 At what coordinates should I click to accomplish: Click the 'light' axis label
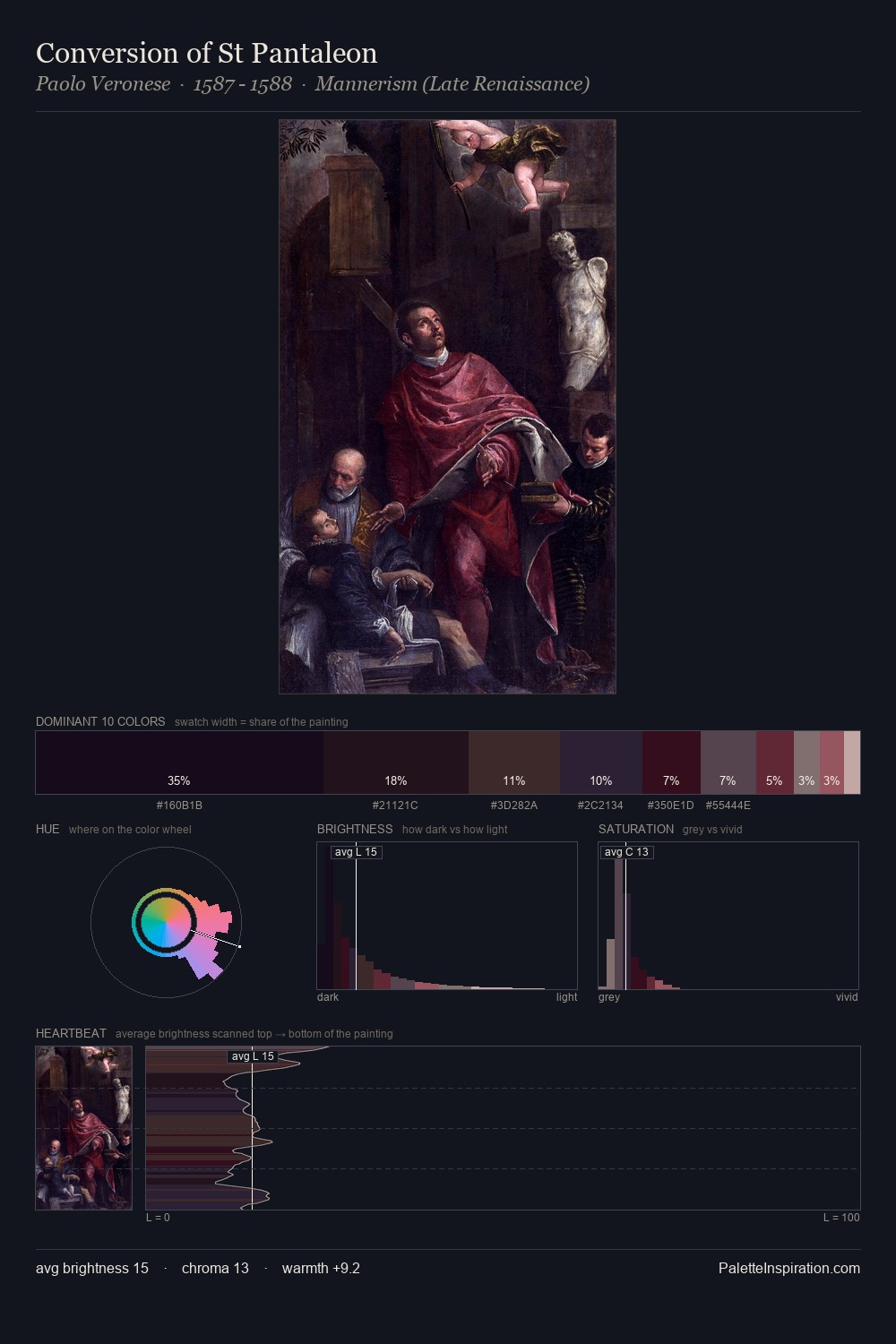[566, 997]
